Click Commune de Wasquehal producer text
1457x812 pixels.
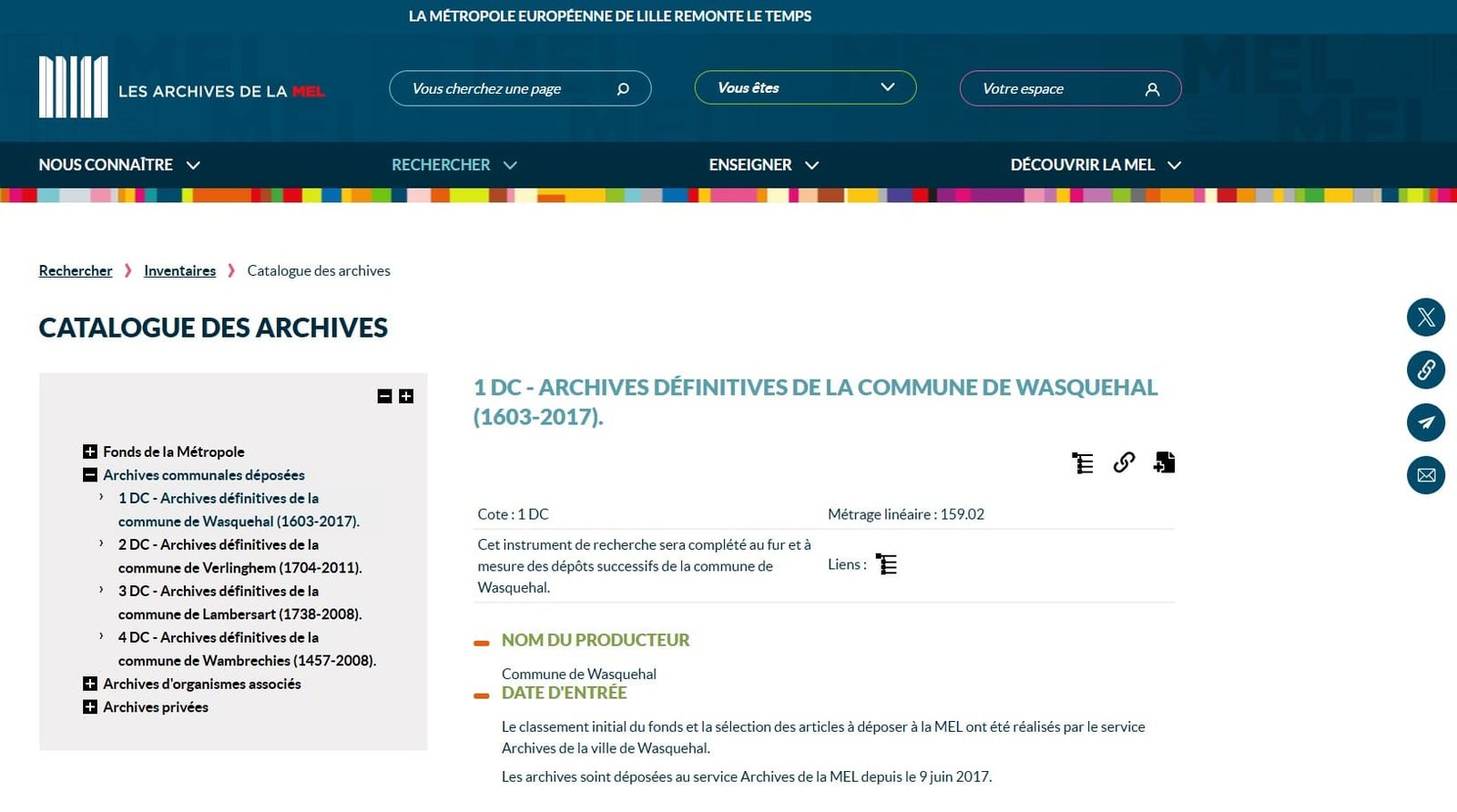point(578,674)
